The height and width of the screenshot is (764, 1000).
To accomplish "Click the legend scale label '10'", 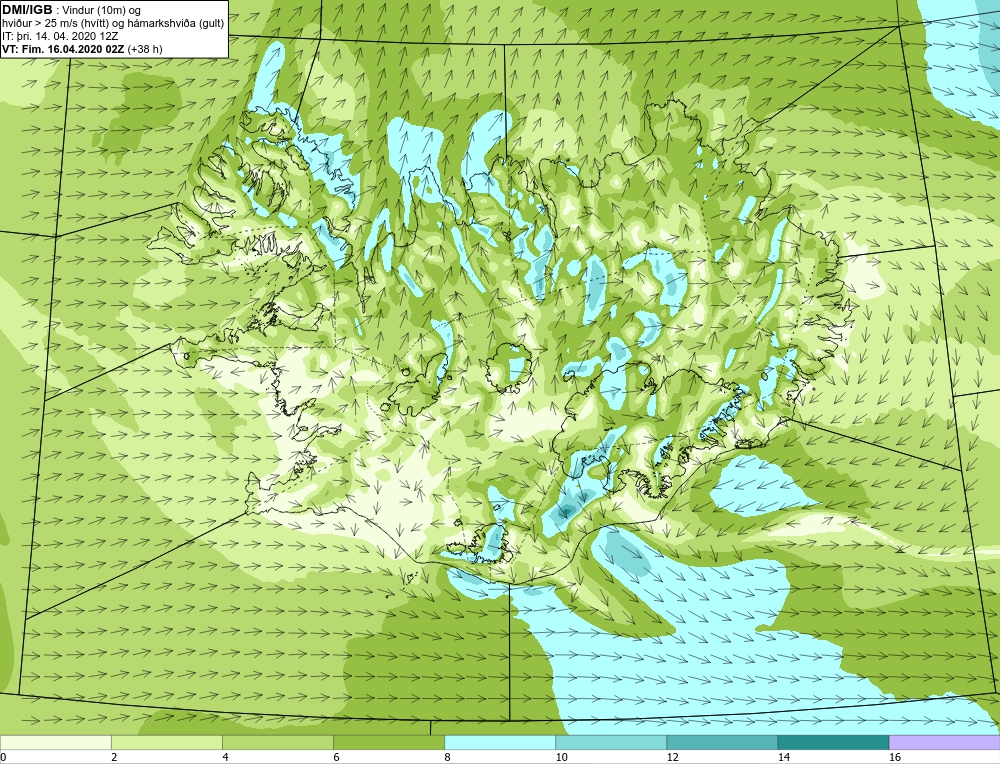I will [561, 757].
